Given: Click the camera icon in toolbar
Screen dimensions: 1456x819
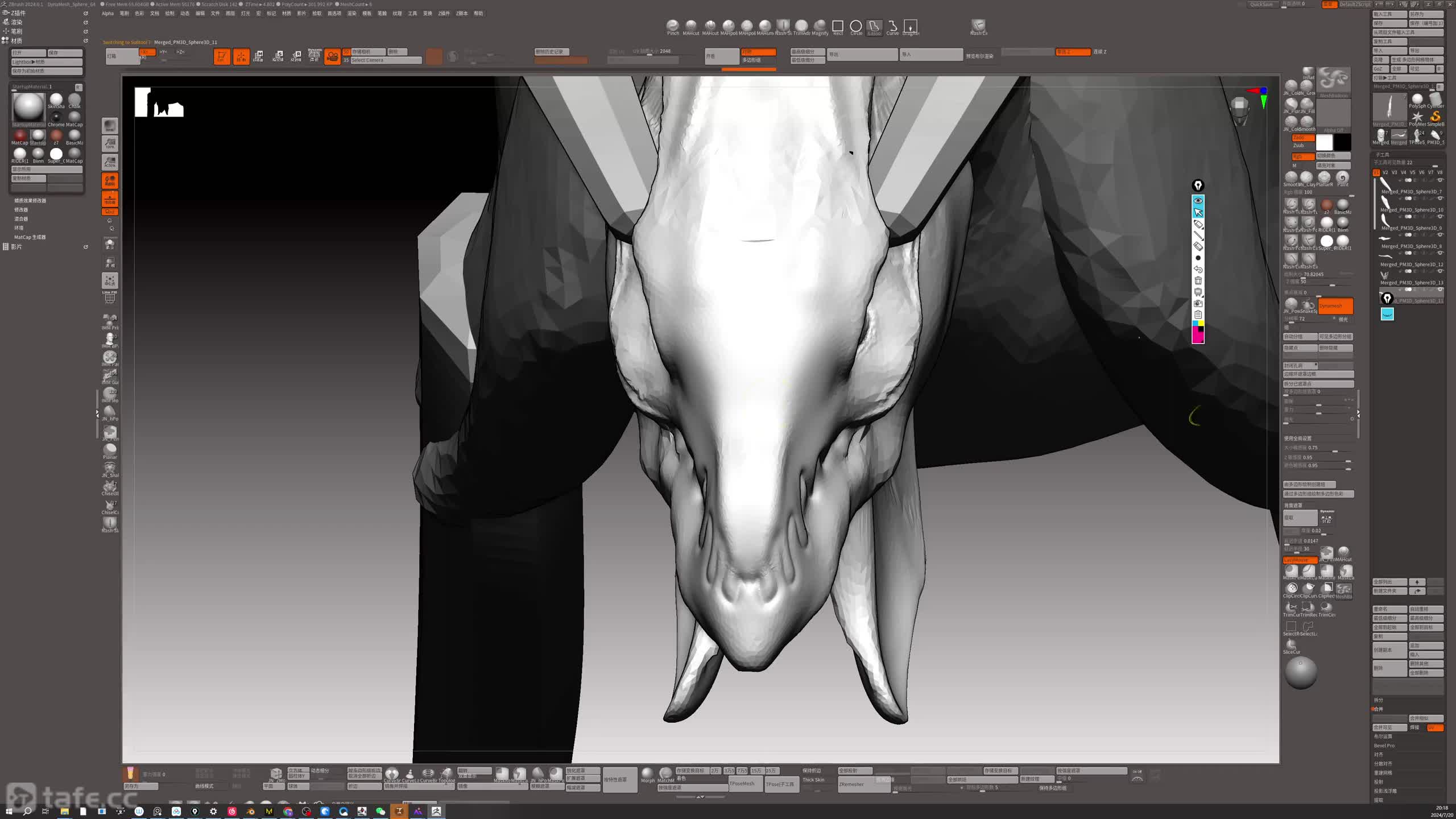Looking at the screenshot, I should (x=332, y=56).
